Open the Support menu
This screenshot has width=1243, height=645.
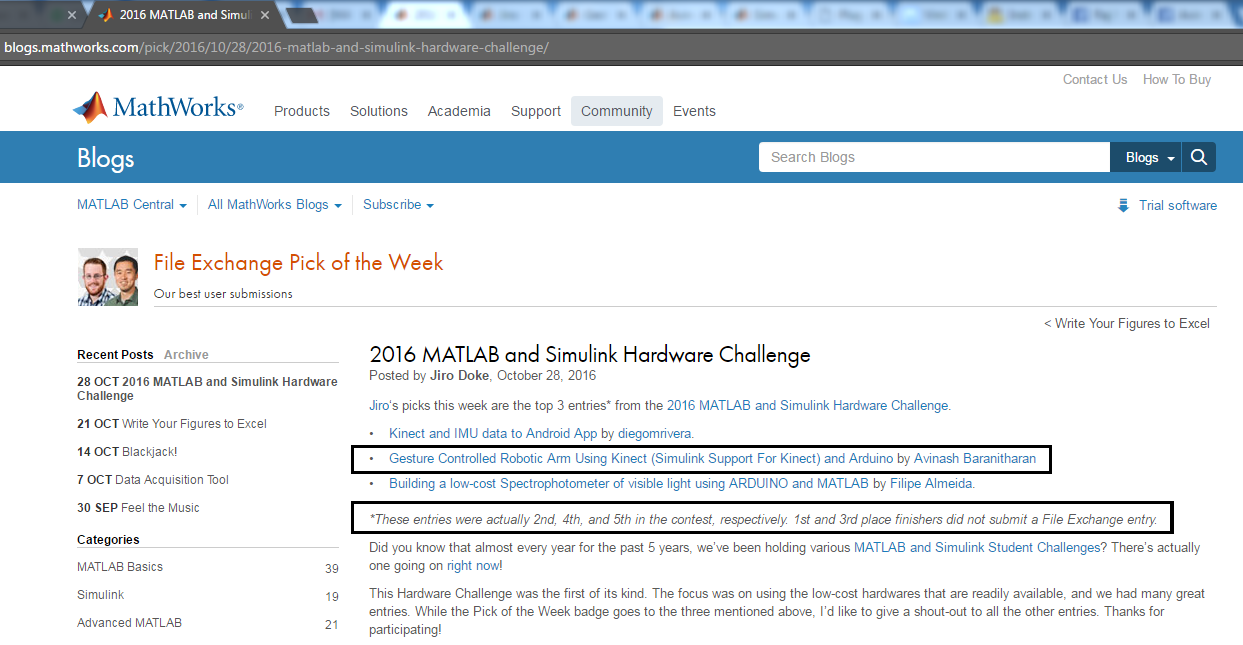point(536,111)
